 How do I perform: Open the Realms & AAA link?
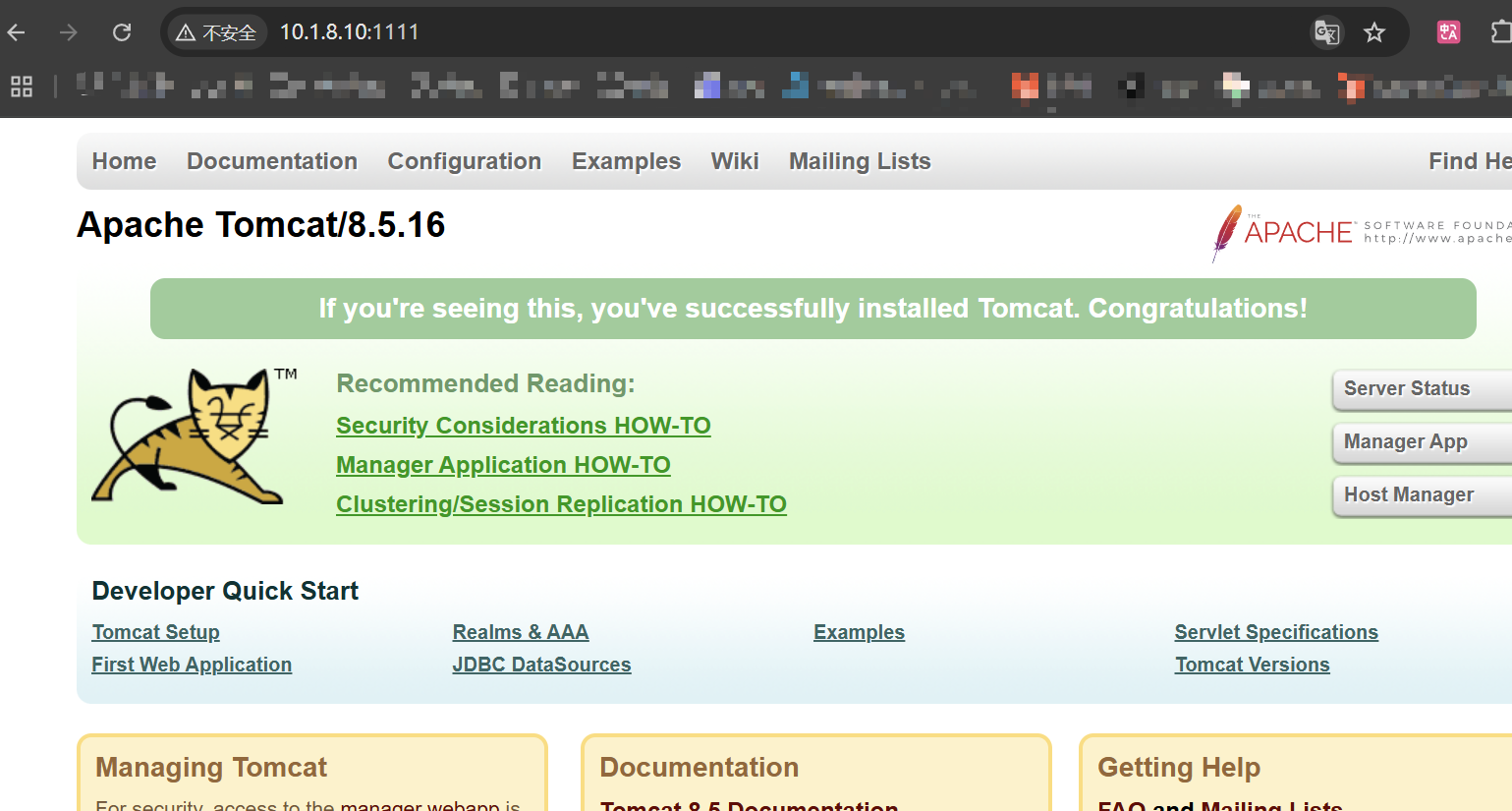pyautogui.click(x=521, y=632)
